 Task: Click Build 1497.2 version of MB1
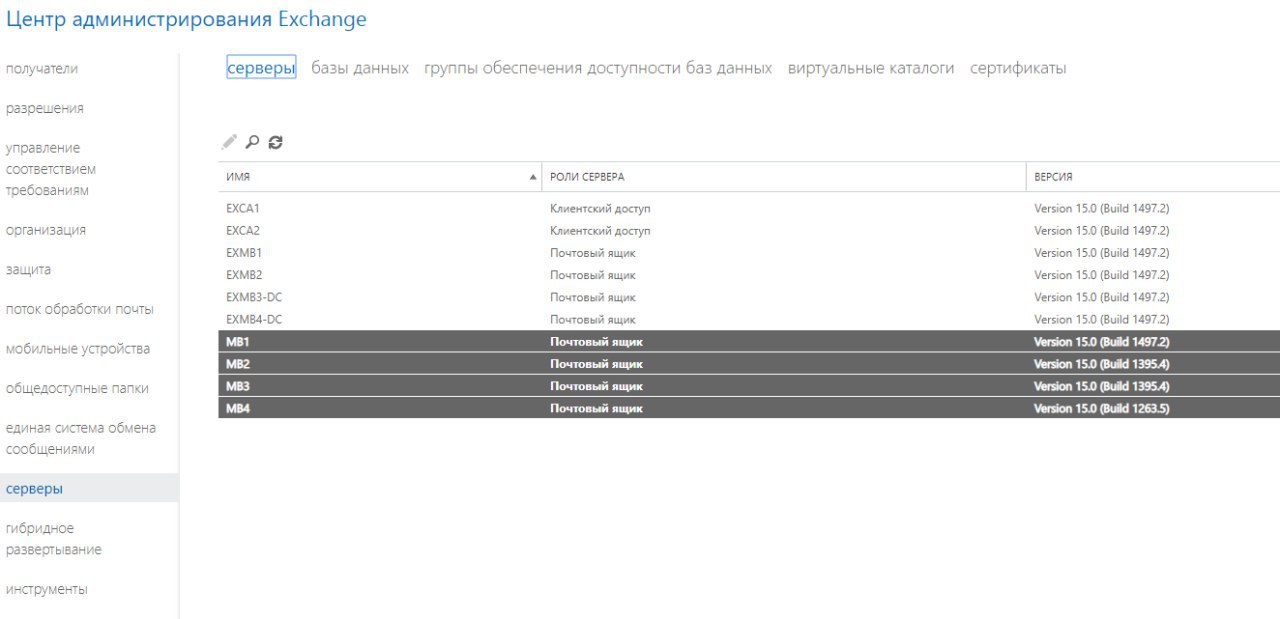(1102, 342)
